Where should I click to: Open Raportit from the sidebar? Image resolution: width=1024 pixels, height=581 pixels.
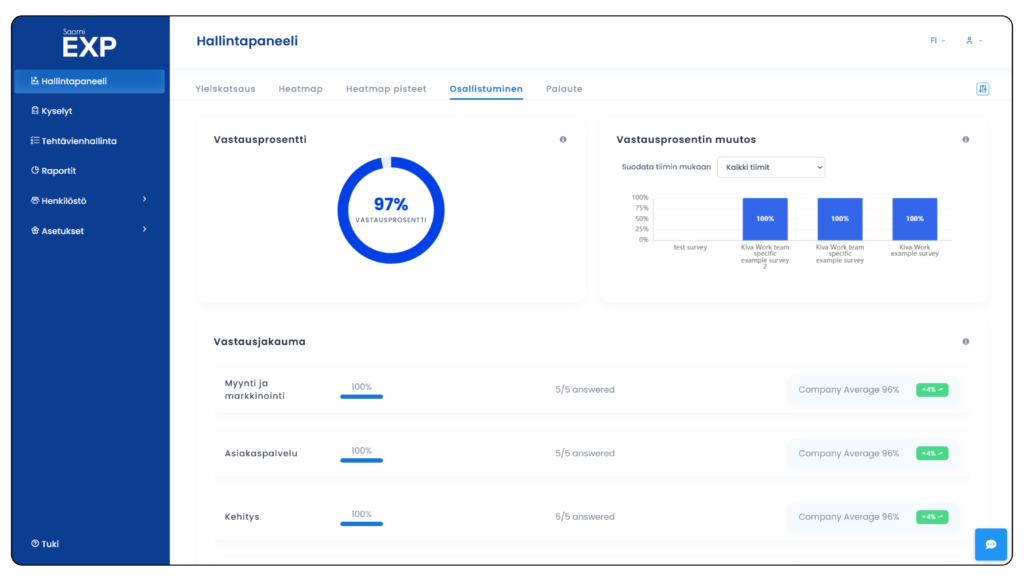[x=58, y=171]
